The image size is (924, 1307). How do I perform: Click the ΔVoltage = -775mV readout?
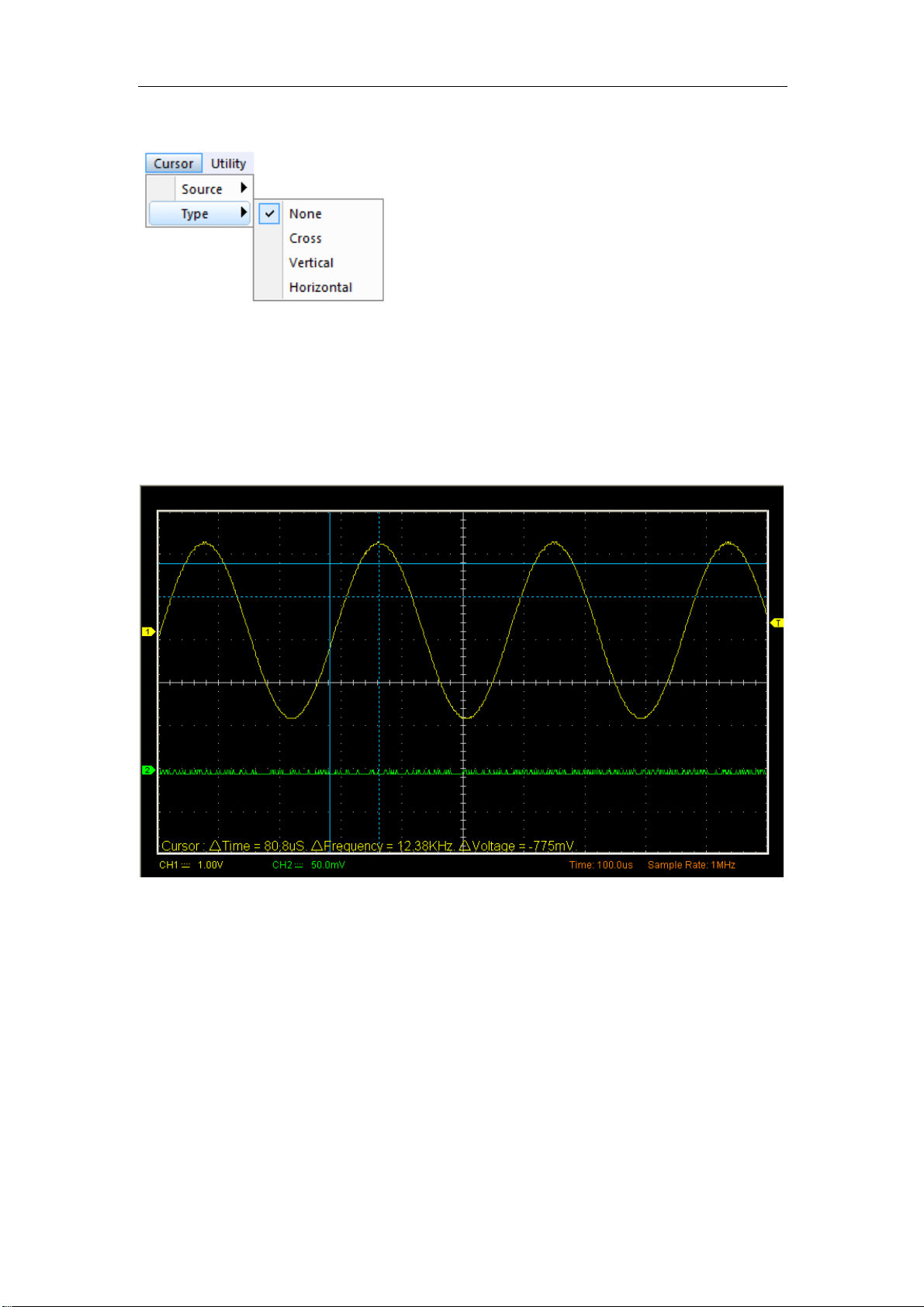click(x=517, y=846)
